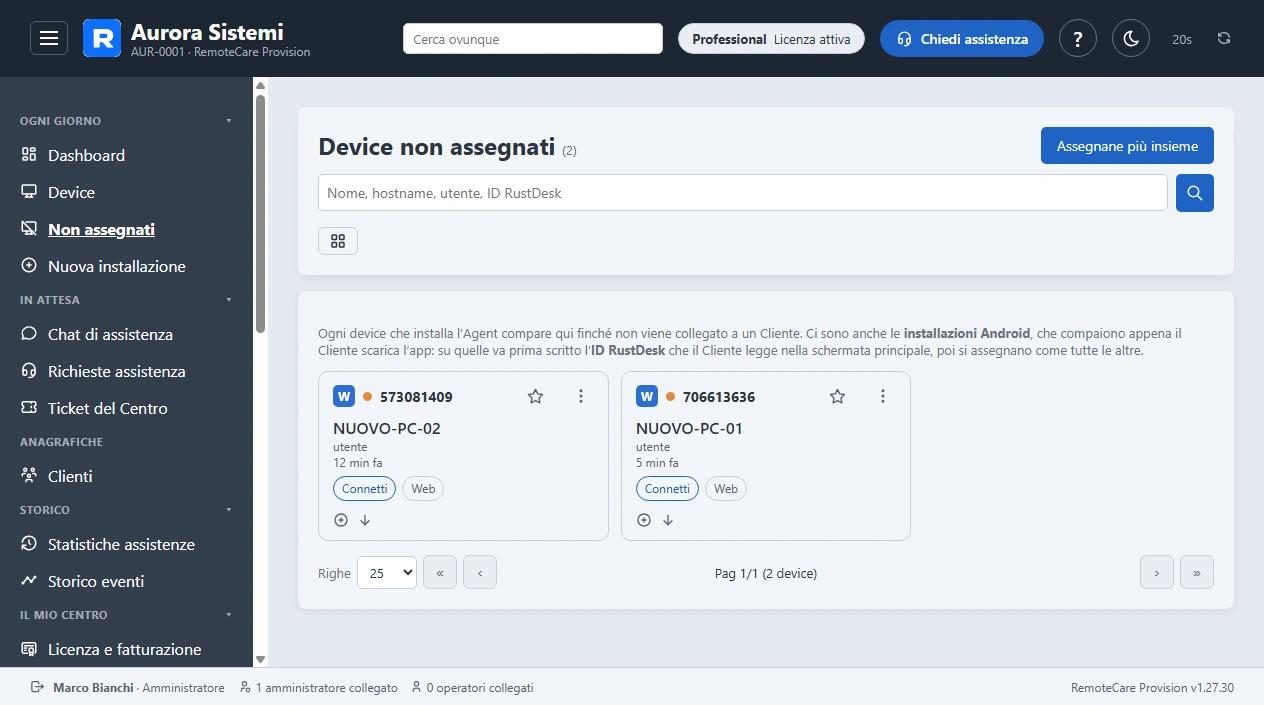The width and height of the screenshot is (1264, 705).
Task: Click the Dashboard sidebar icon
Action: [x=29, y=155]
